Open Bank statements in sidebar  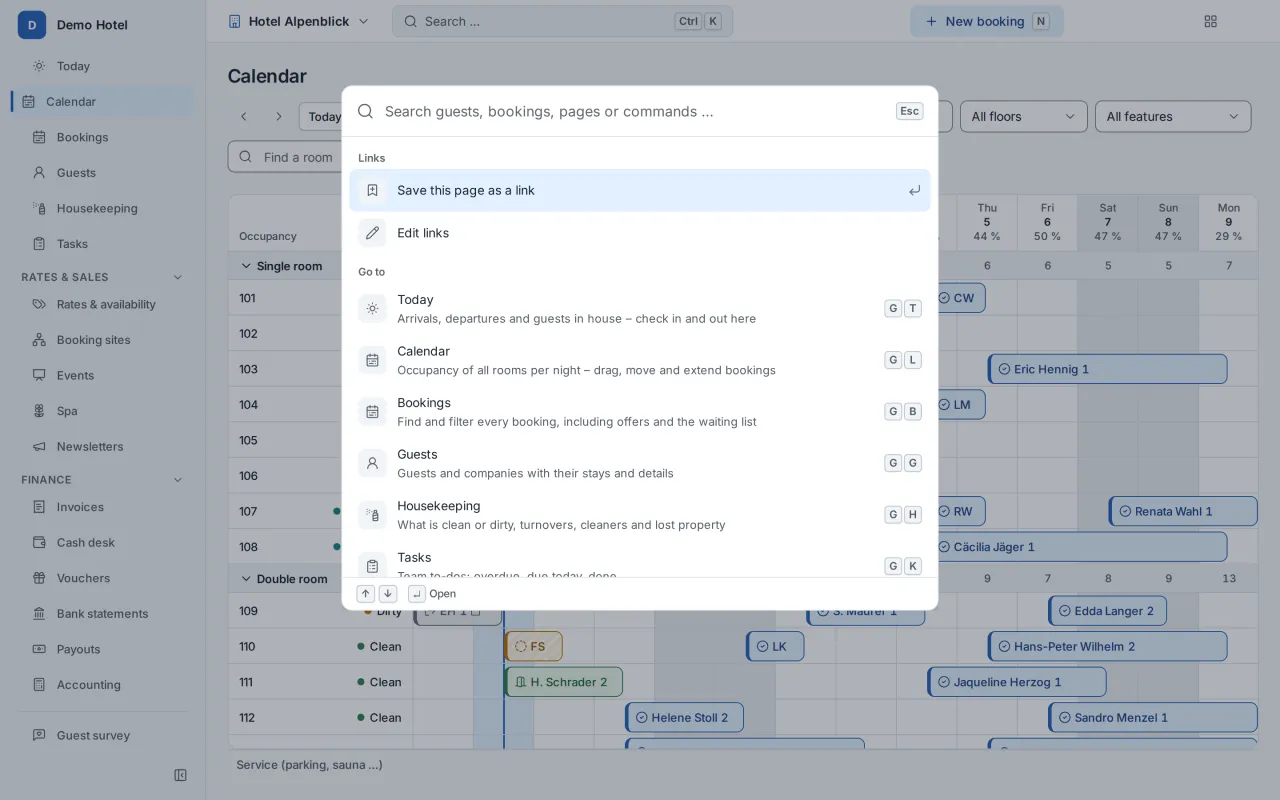104,614
